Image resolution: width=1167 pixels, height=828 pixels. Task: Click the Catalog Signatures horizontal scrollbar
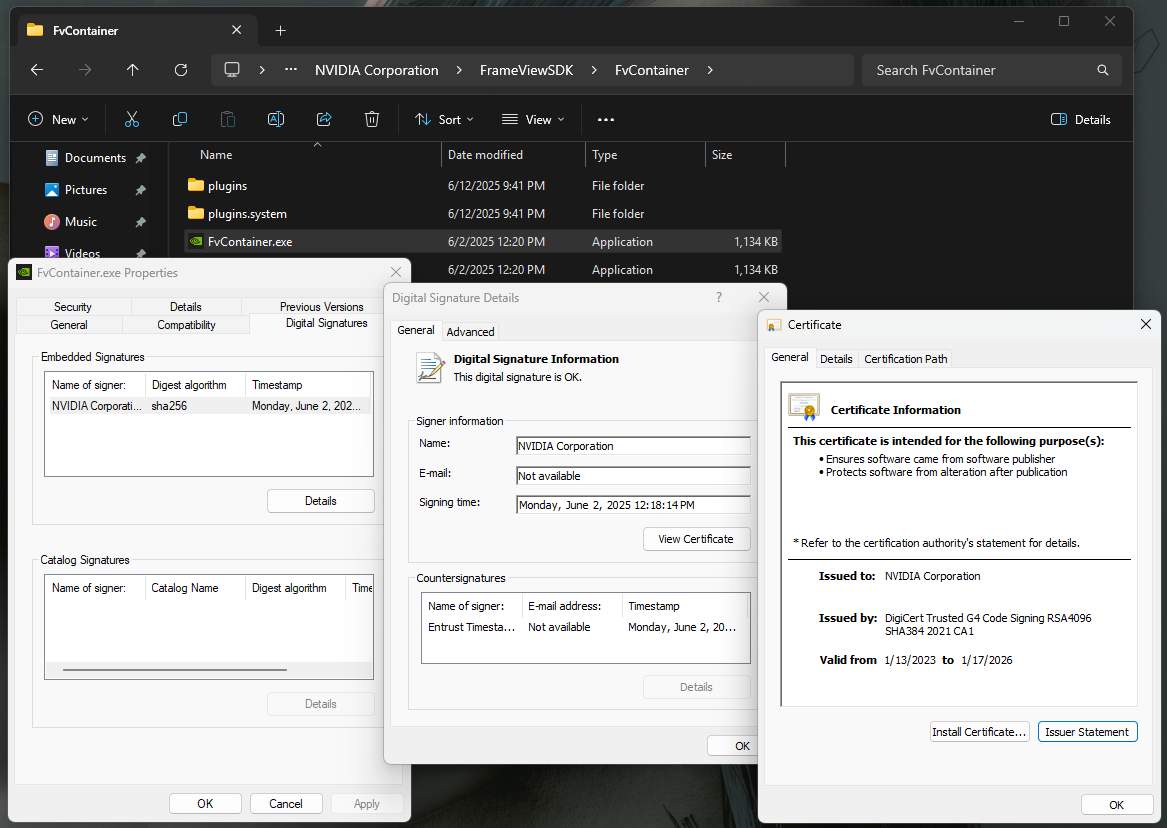tap(175, 670)
